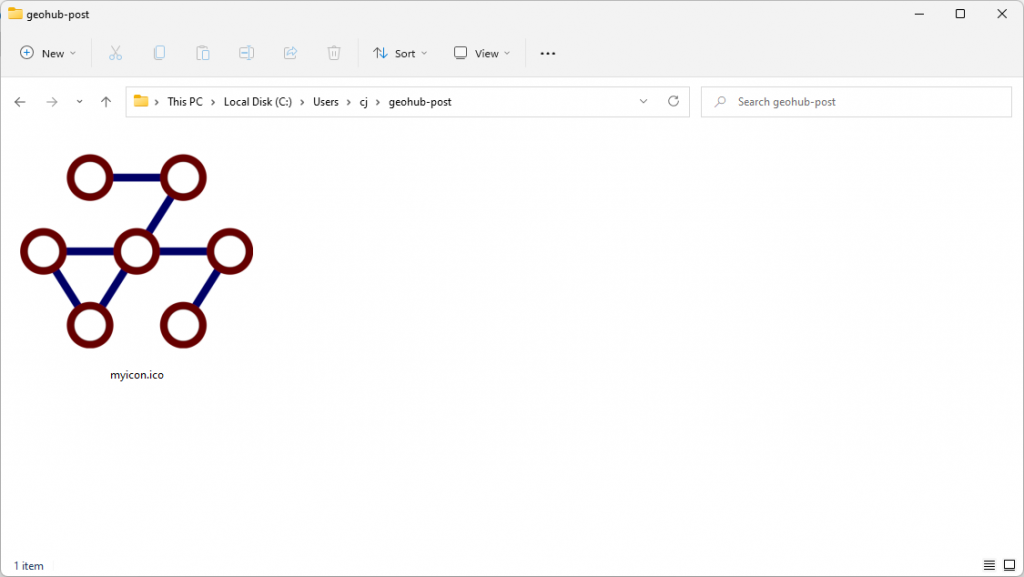Click the Paste clipboard icon
Image resolution: width=1024 pixels, height=577 pixels.
(x=203, y=54)
